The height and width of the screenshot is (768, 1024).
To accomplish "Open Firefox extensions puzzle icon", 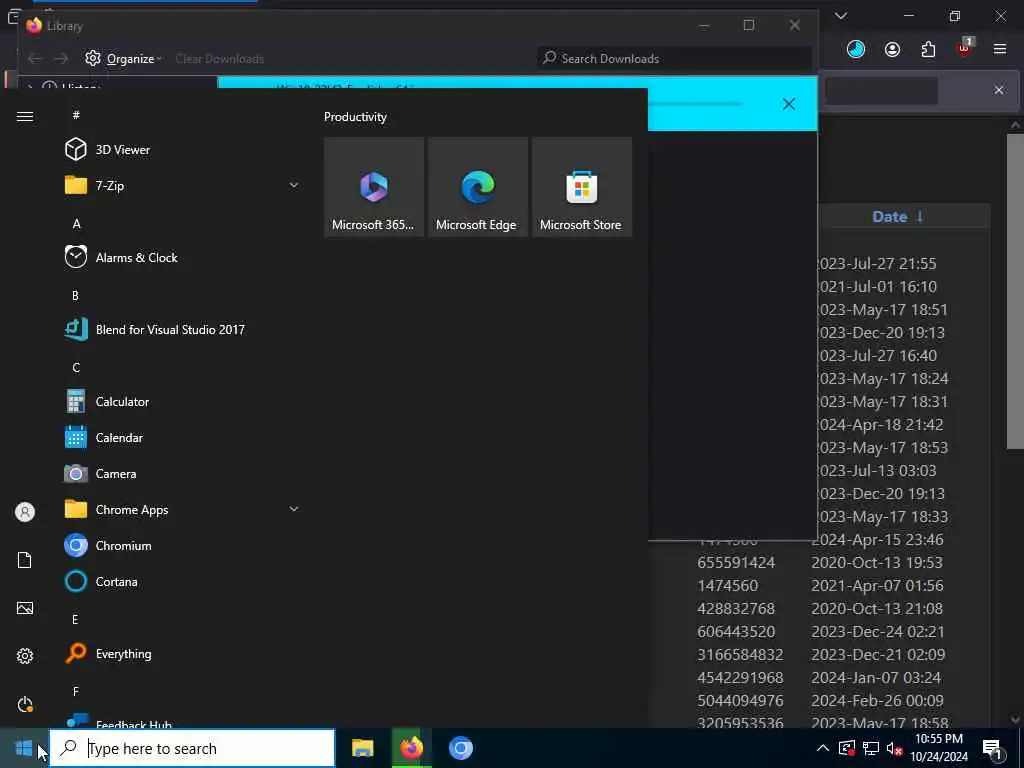I will (x=928, y=50).
